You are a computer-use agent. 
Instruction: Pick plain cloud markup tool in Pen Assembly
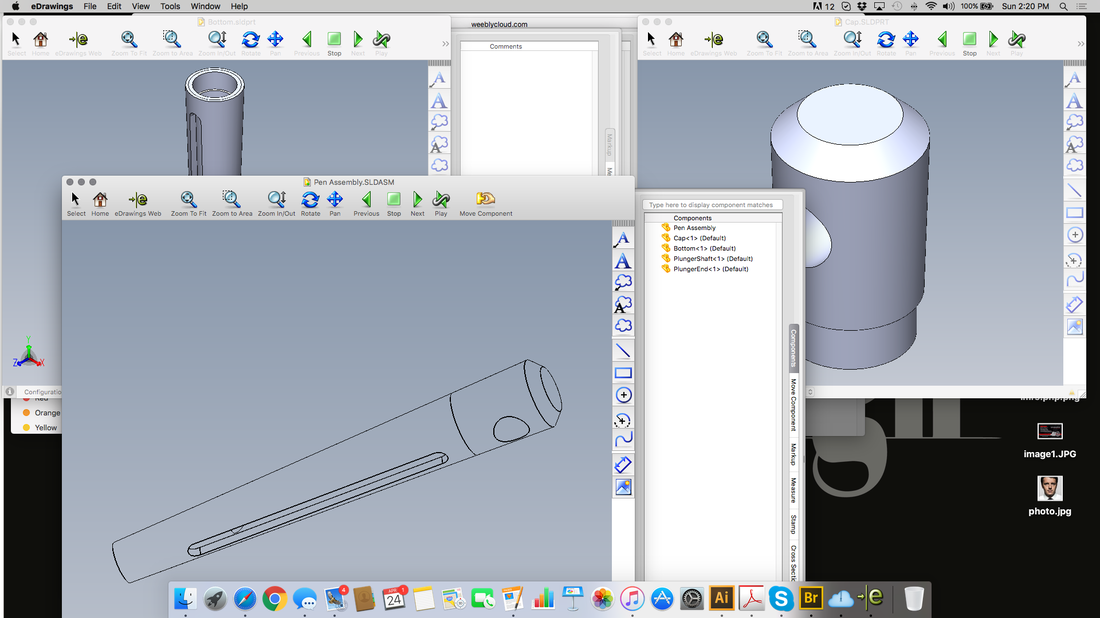(x=622, y=326)
